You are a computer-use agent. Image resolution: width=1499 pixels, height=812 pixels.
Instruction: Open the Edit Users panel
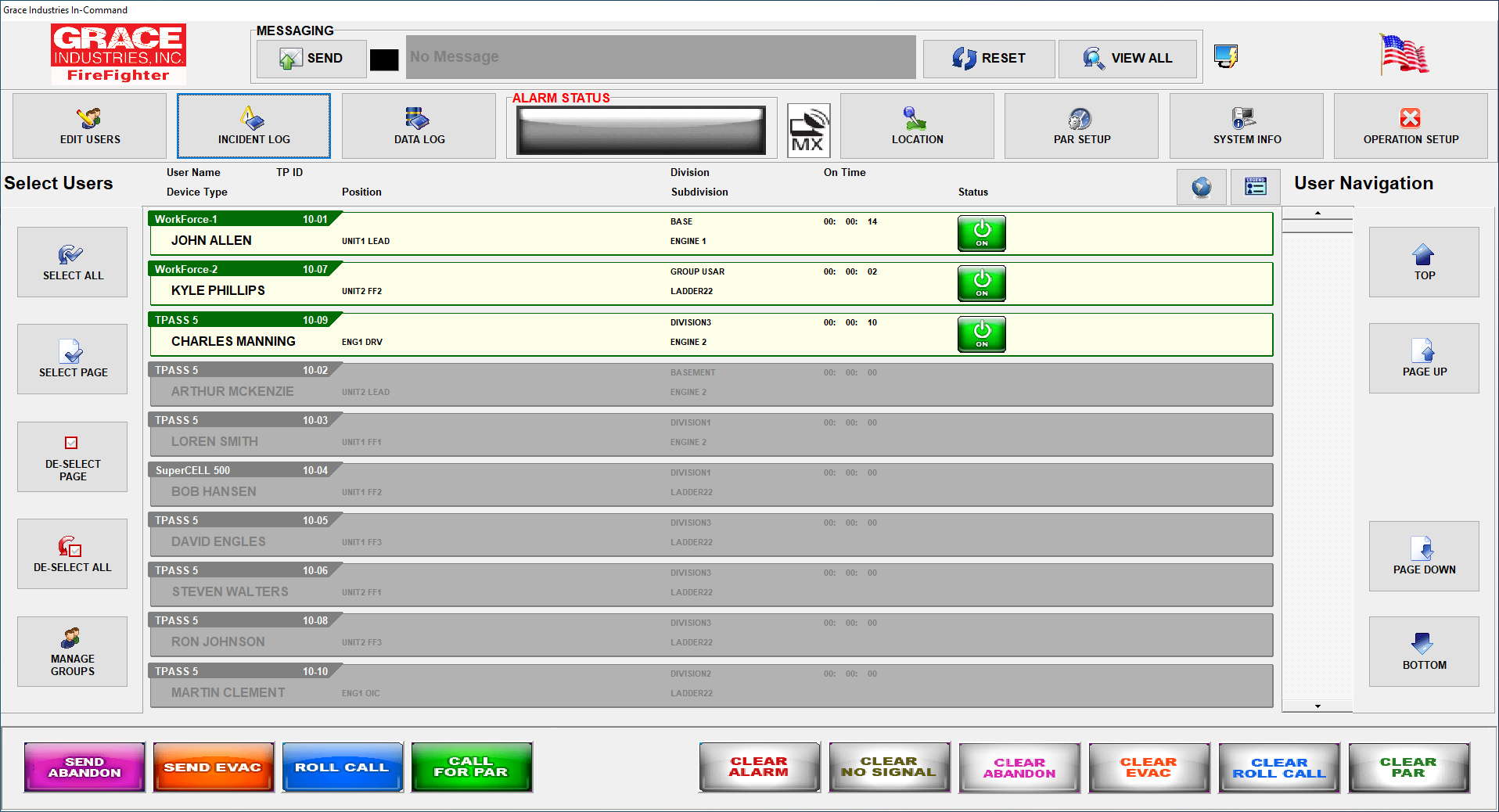click(x=90, y=126)
